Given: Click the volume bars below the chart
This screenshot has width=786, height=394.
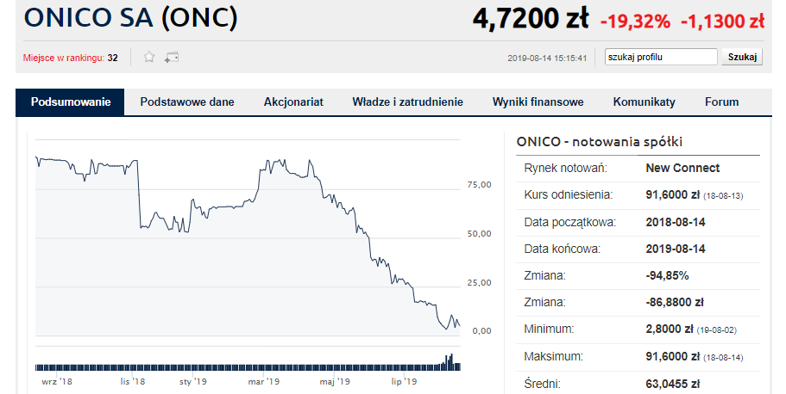Looking at the screenshot, I should 248,366.
